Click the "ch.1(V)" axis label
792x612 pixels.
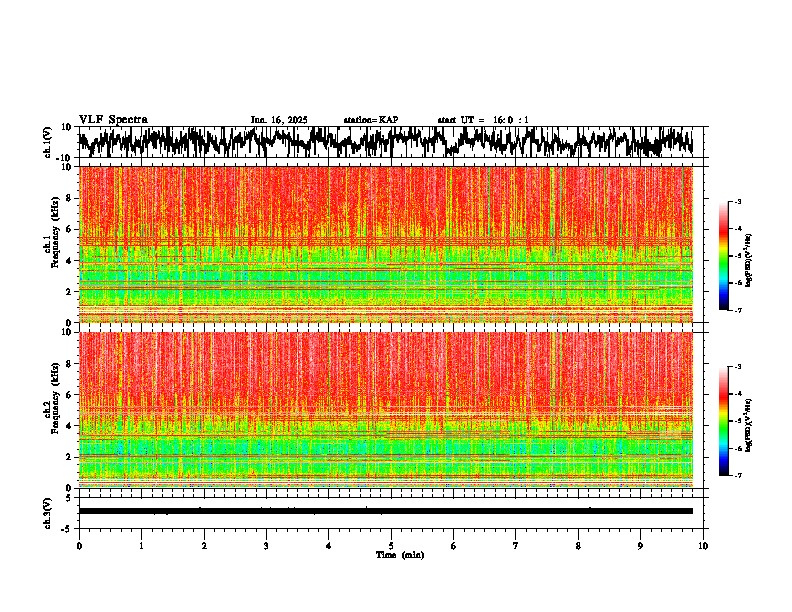tap(48, 142)
